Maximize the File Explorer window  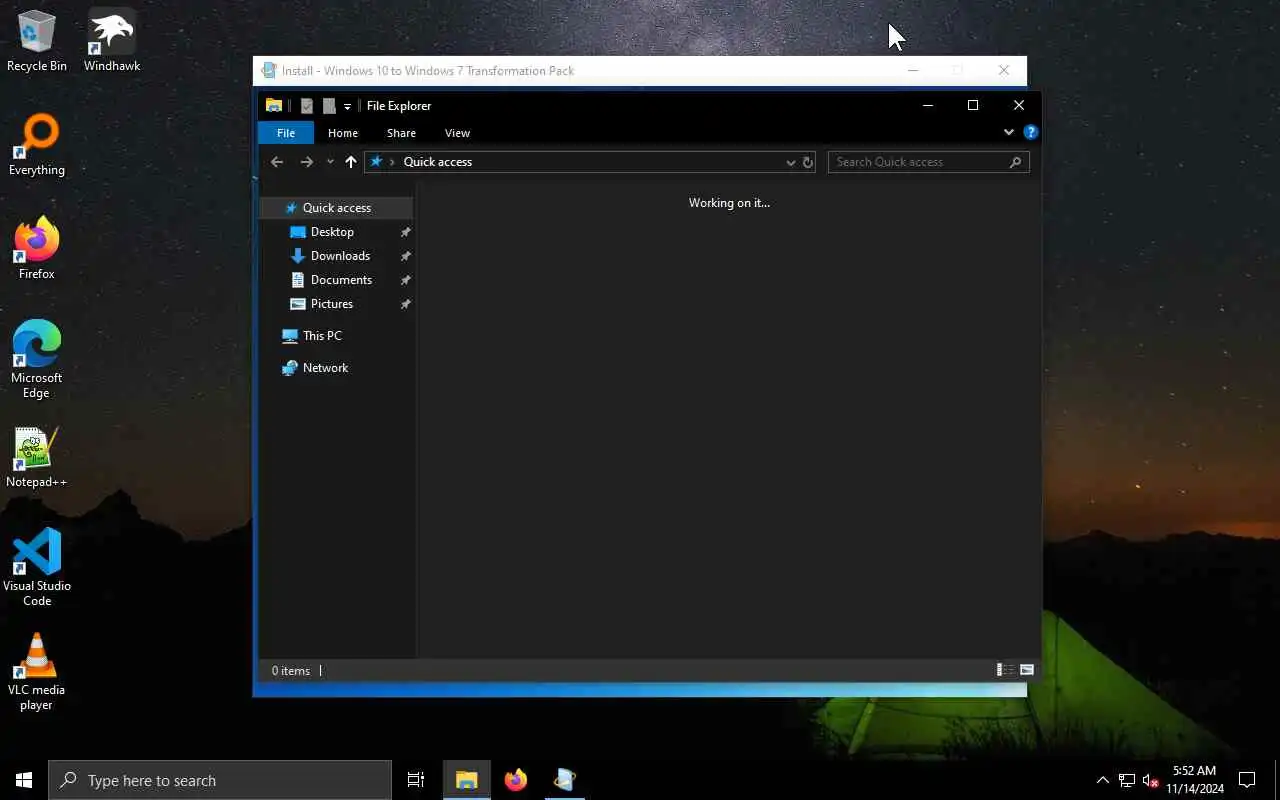pyautogui.click(x=973, y=105)
